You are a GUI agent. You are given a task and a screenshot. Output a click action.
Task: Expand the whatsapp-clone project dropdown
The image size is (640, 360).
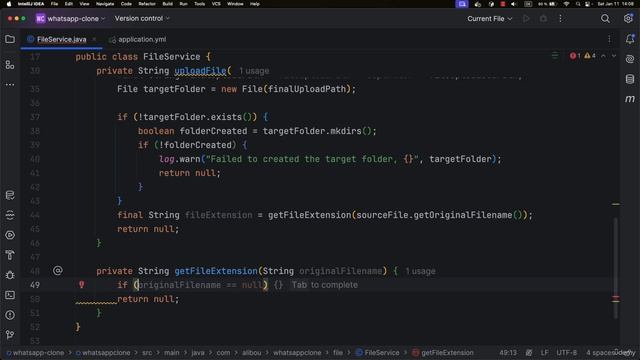[x=71, y=19]
